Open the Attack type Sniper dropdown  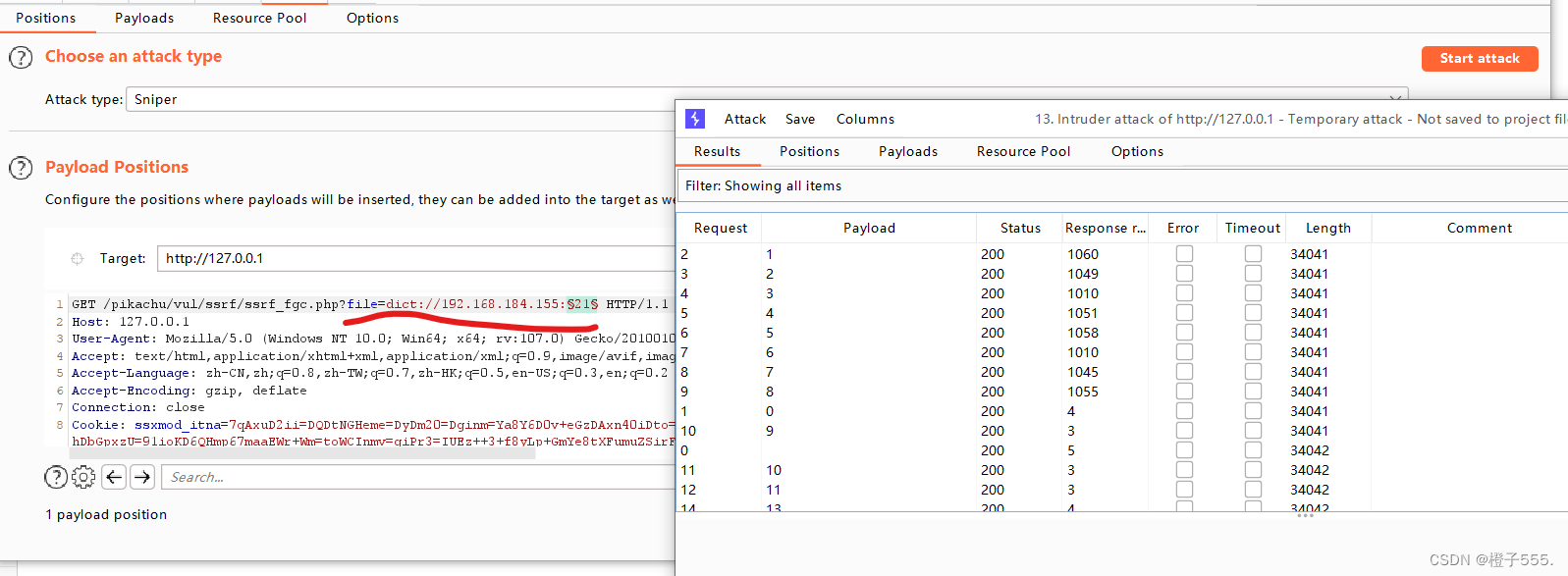pyautogui.click(x=767, y=99)
